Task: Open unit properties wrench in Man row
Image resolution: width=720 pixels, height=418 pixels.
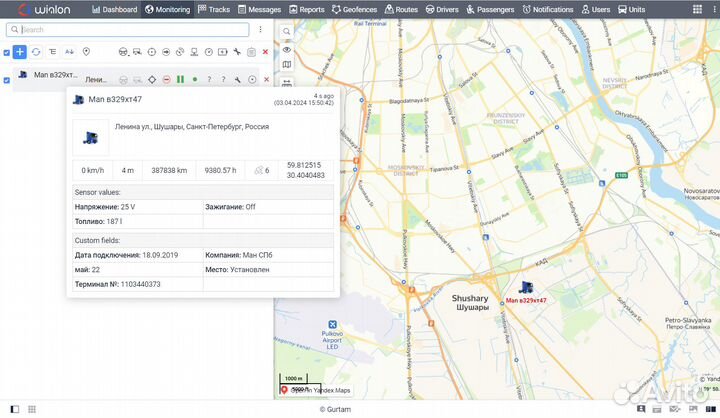Action: (x=237, y=79)
